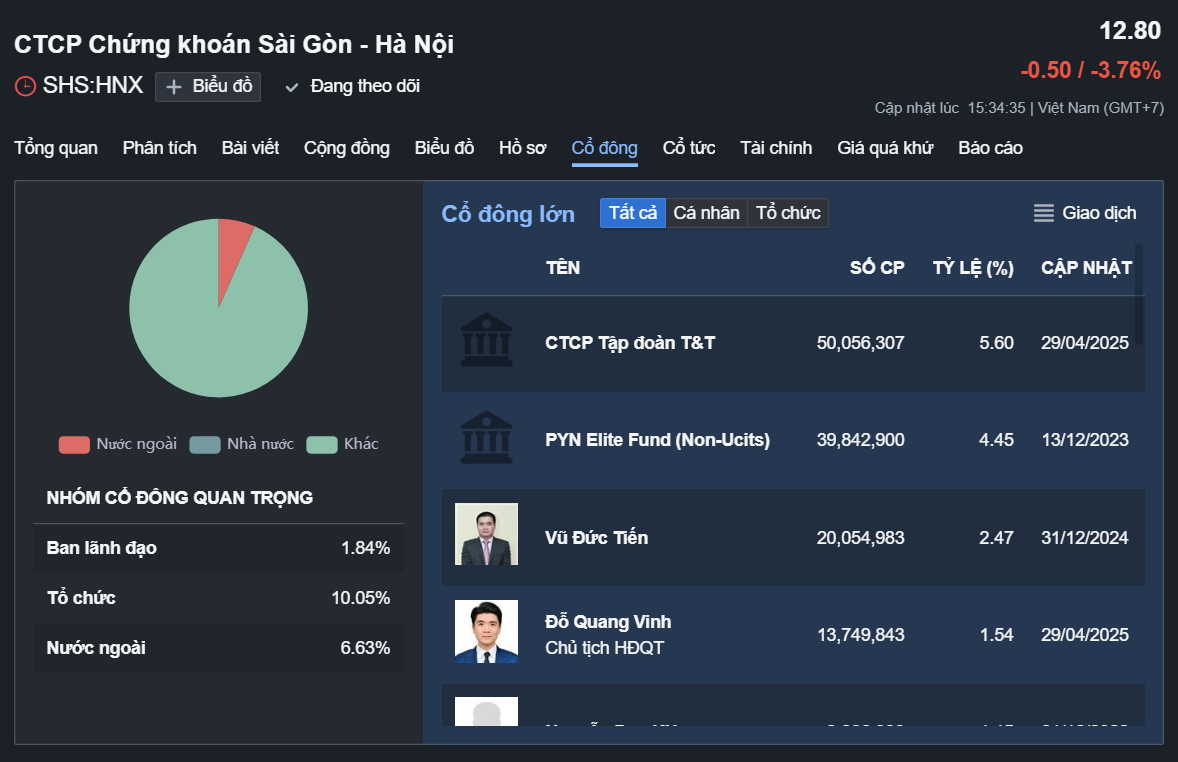
Task: Sort by the SỐ CP column header
Action: [877, 268]
